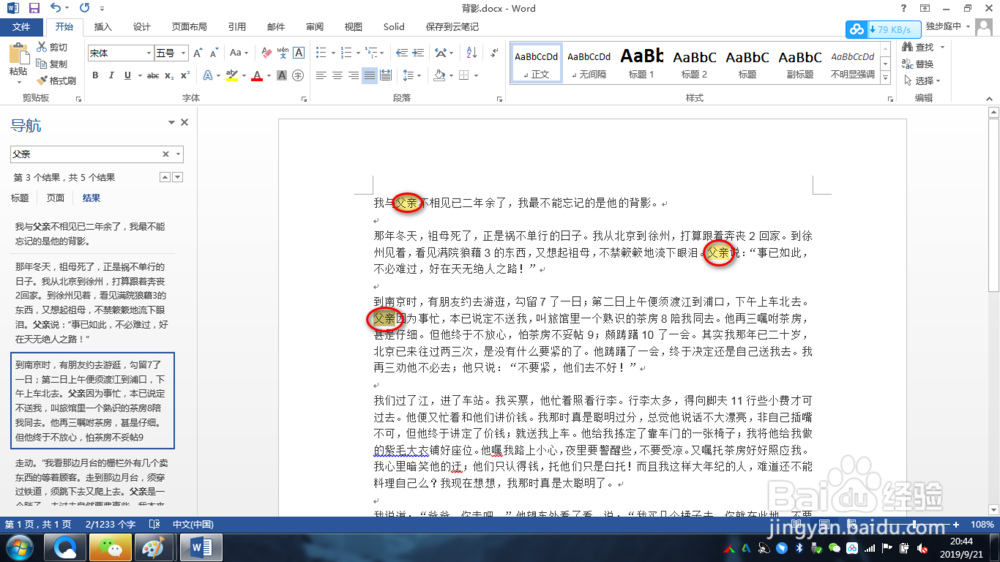Expand the styles gallery more arrow
The image size is (1000, 562).
pyautogui.click(x=885, y=78)
